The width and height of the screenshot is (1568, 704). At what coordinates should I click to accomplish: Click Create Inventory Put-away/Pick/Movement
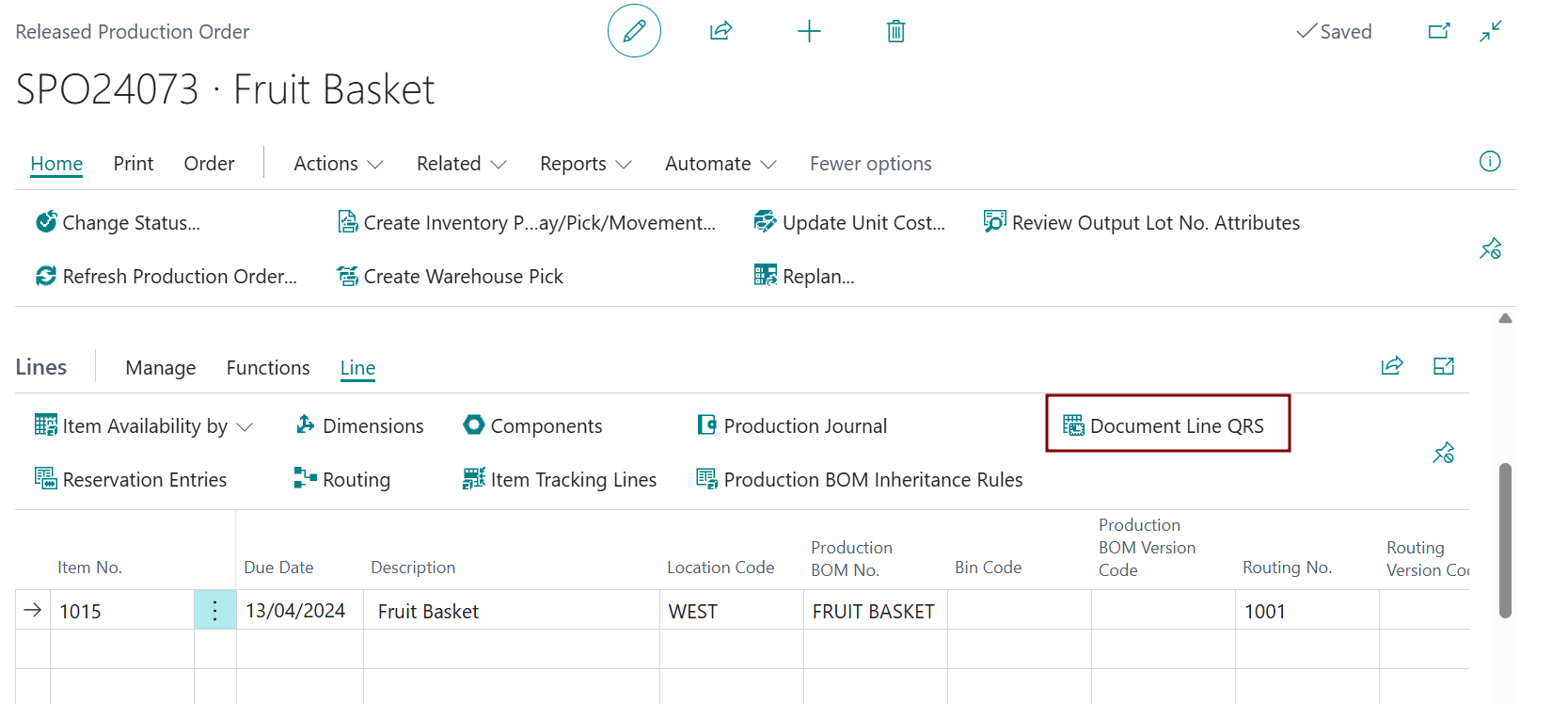527,222
